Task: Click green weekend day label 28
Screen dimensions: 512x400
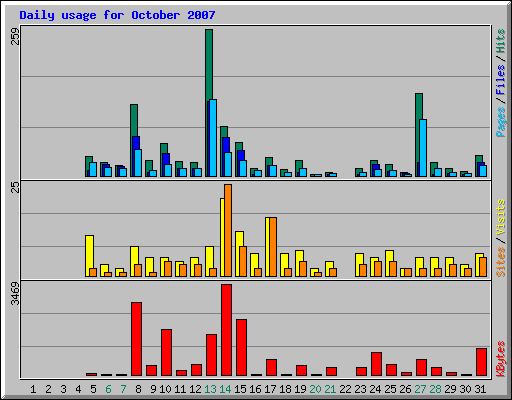Action: click(x=435, y=389)
